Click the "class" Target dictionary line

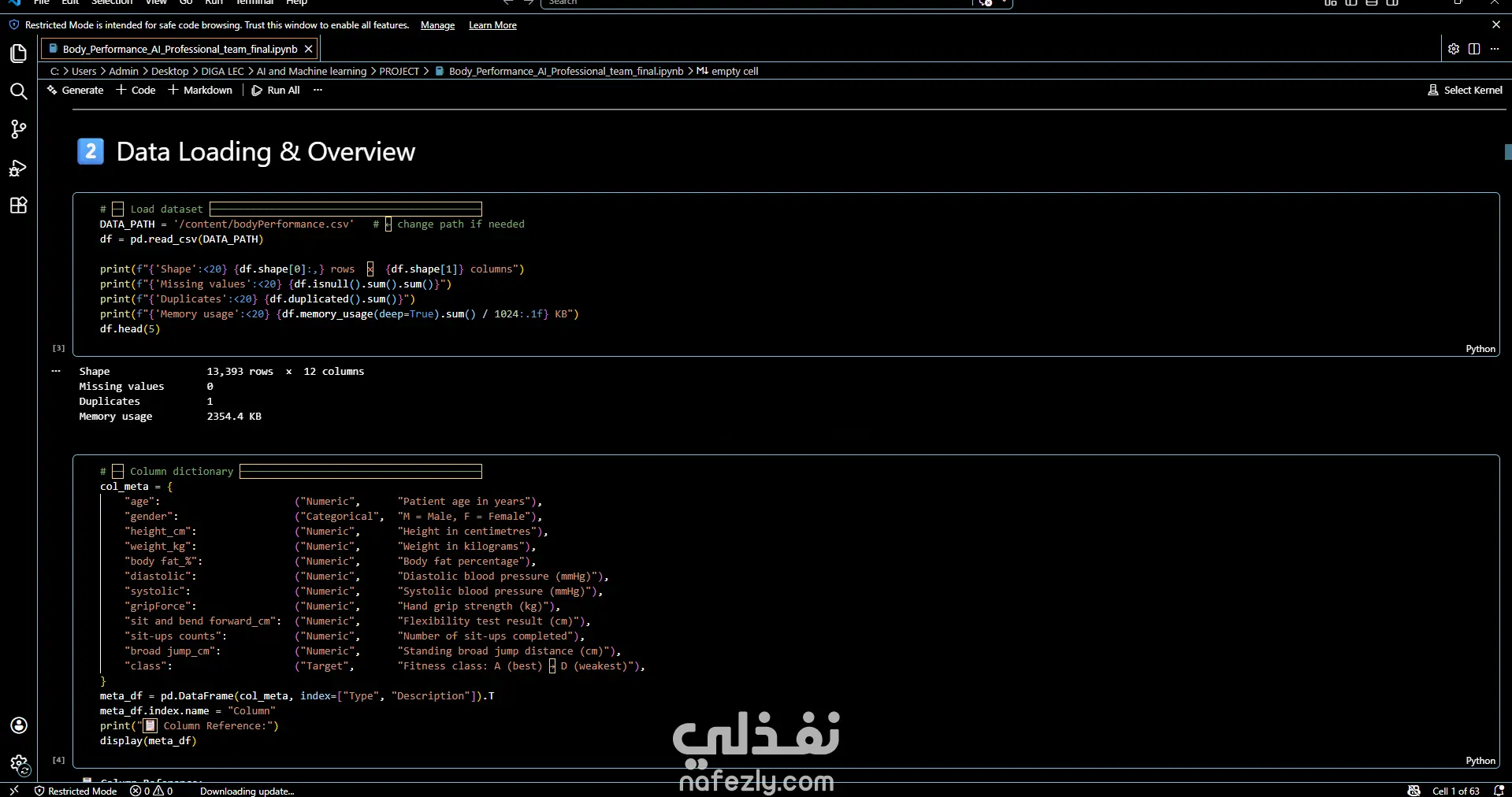[x=385, y=666]
